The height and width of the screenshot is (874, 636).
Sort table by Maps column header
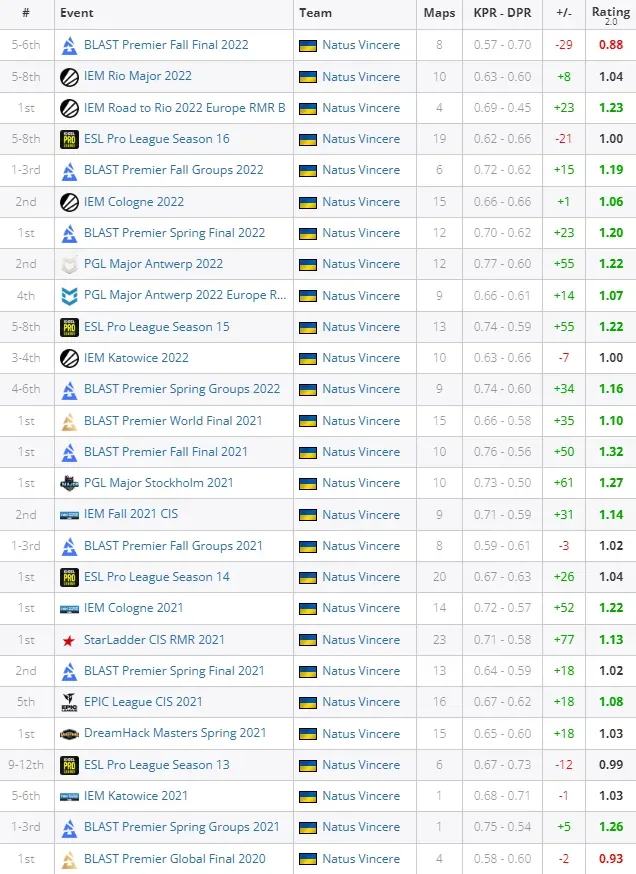[439, 13]
